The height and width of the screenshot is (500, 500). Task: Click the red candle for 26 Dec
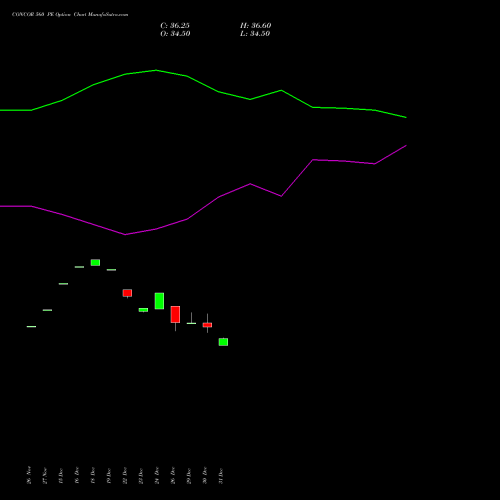(x=175, y=314)
